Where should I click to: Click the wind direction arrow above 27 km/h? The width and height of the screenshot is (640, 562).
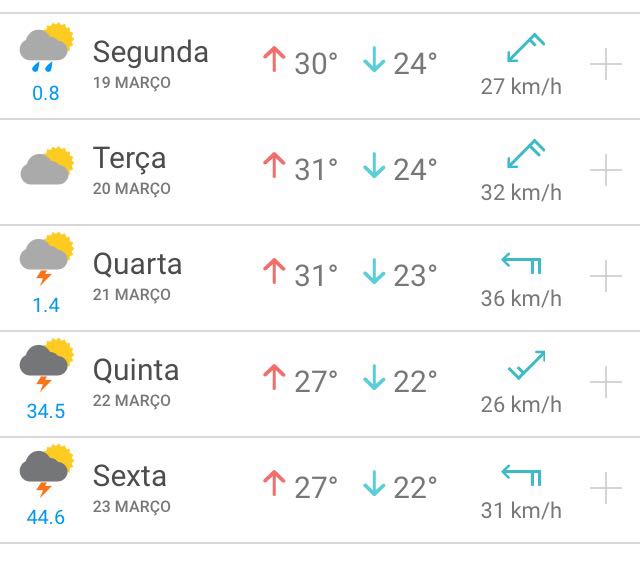click(x=525, y=49)
